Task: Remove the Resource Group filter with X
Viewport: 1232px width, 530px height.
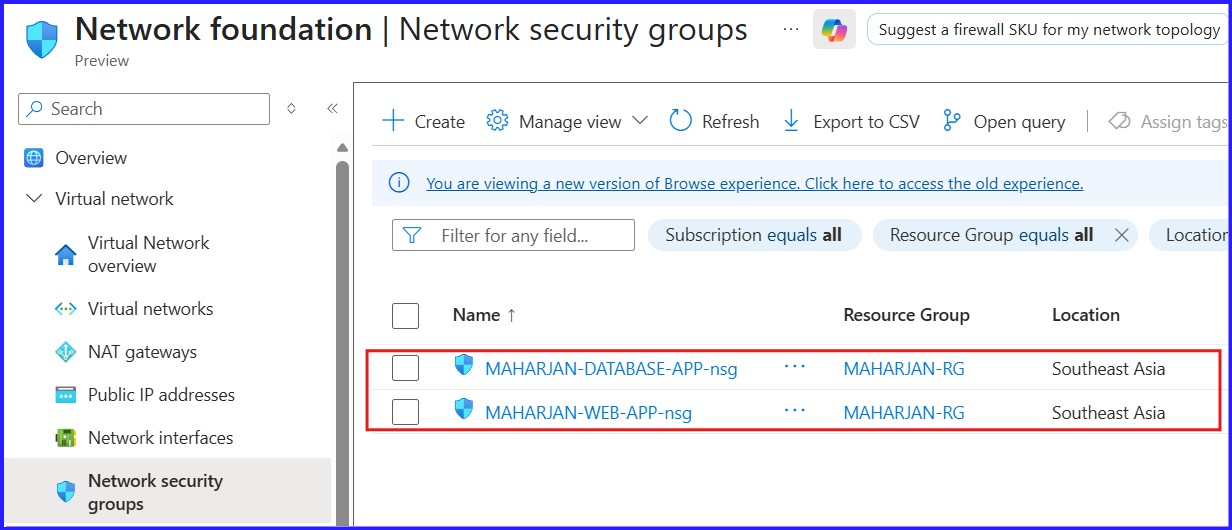Action: point(1121,235)
